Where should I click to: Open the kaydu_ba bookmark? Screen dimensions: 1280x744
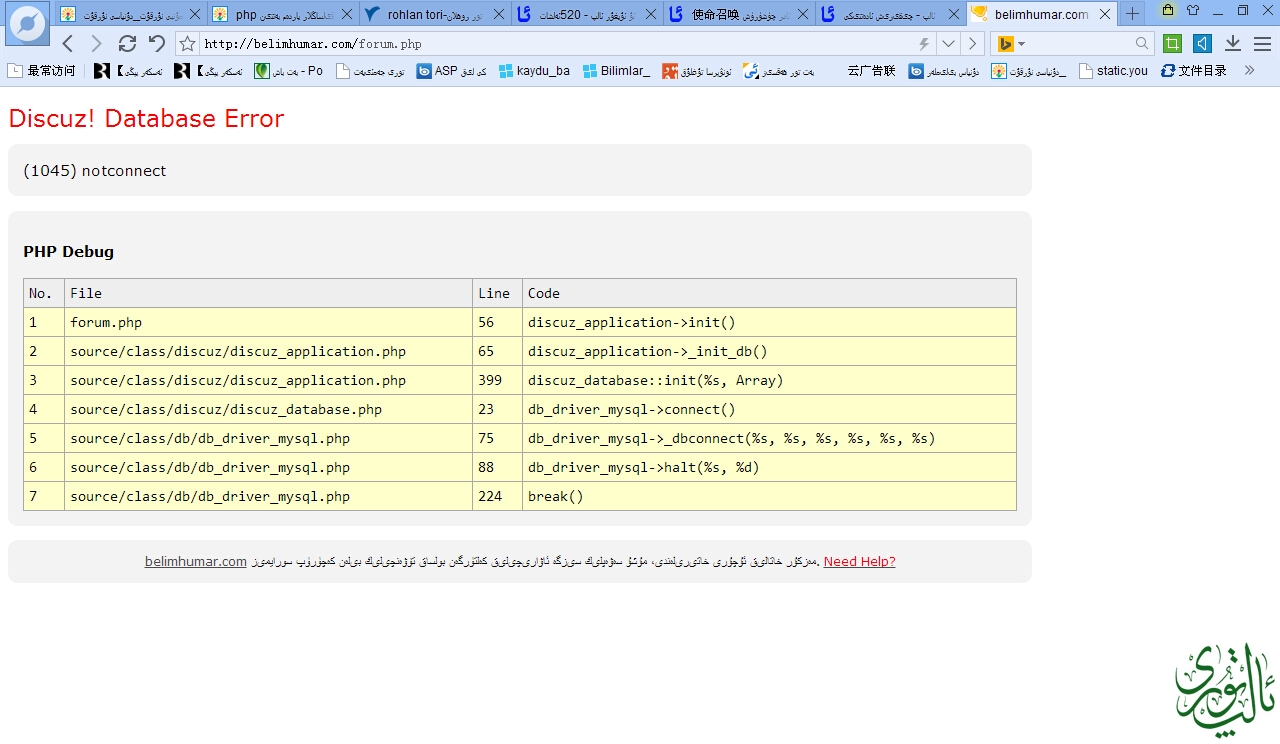pos(535,71)
